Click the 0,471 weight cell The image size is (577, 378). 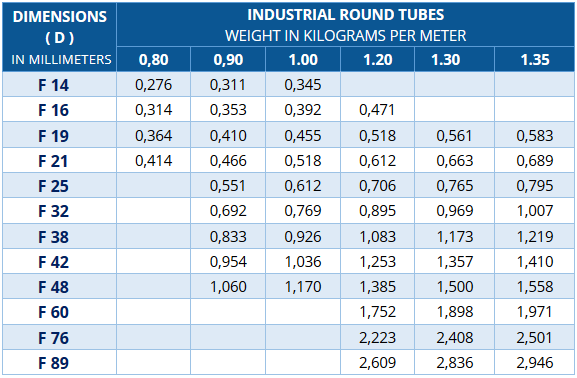coord(378,110)
